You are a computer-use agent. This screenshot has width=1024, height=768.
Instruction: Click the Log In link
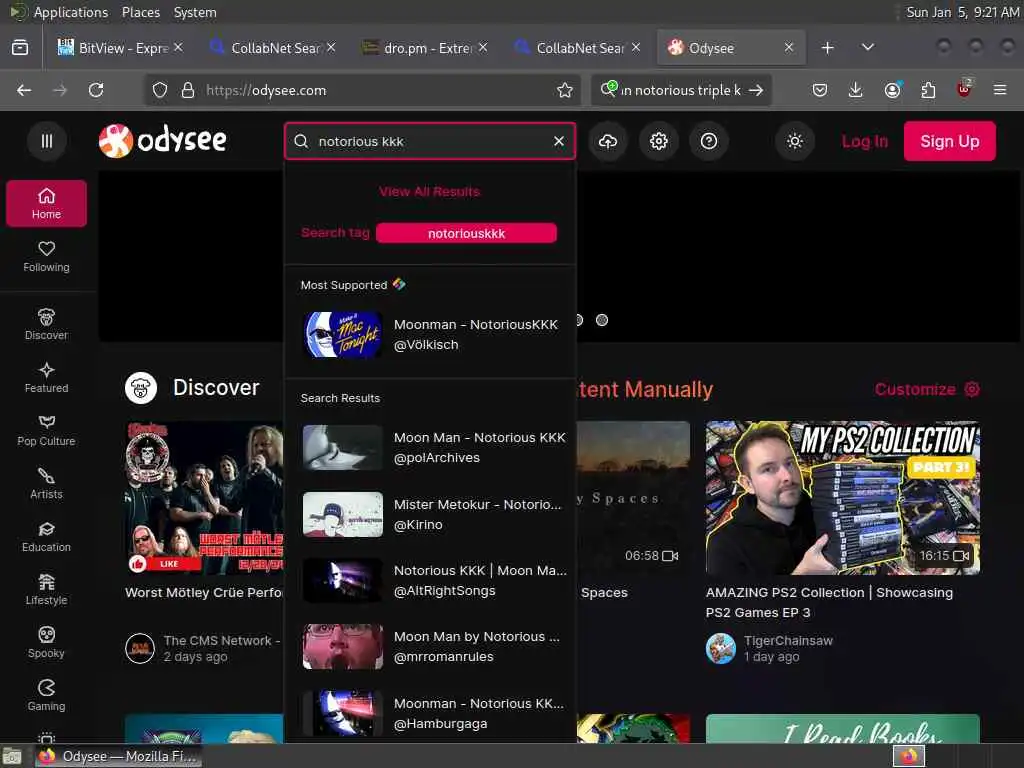pyautogui.click(x=865, y=141)
